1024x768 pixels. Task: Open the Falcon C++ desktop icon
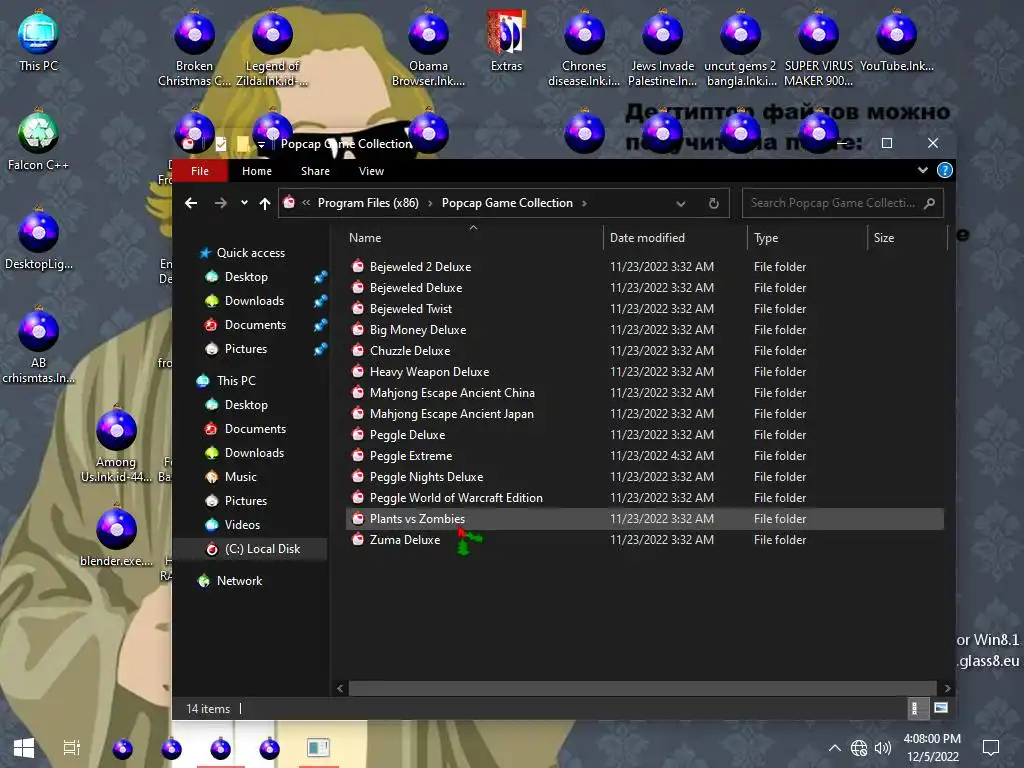tap(39, 140)
